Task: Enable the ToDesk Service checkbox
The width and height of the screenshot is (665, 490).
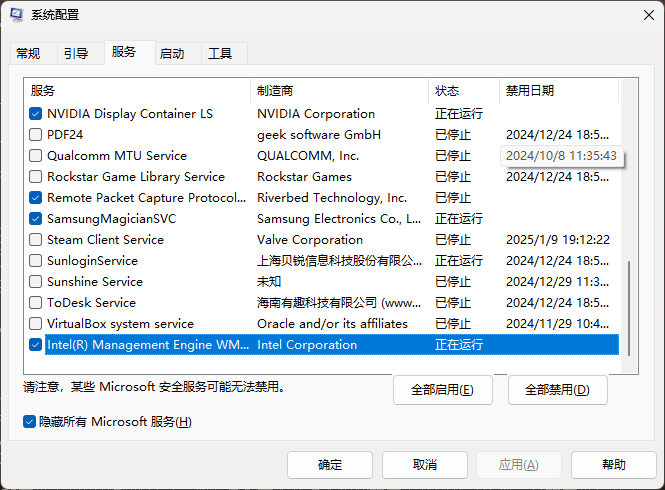Action: pyautogui.click(x=36, y=302)
